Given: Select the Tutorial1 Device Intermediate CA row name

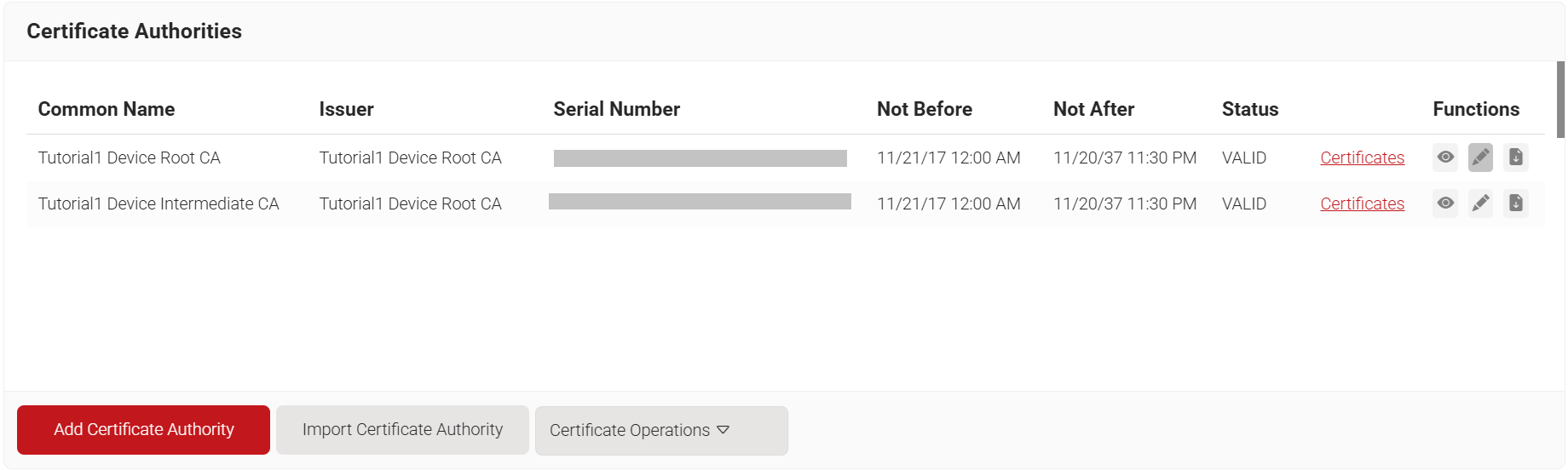Looking at the screenshot, I should click(159, 203).
